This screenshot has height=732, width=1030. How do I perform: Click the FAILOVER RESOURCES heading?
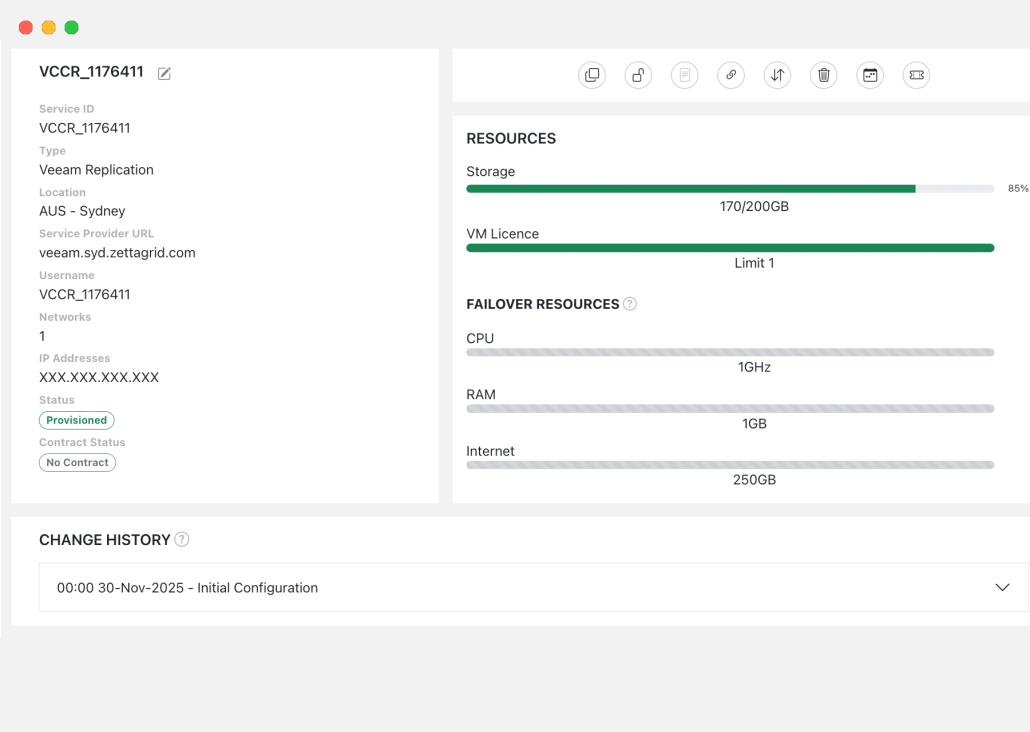(543, 304)
